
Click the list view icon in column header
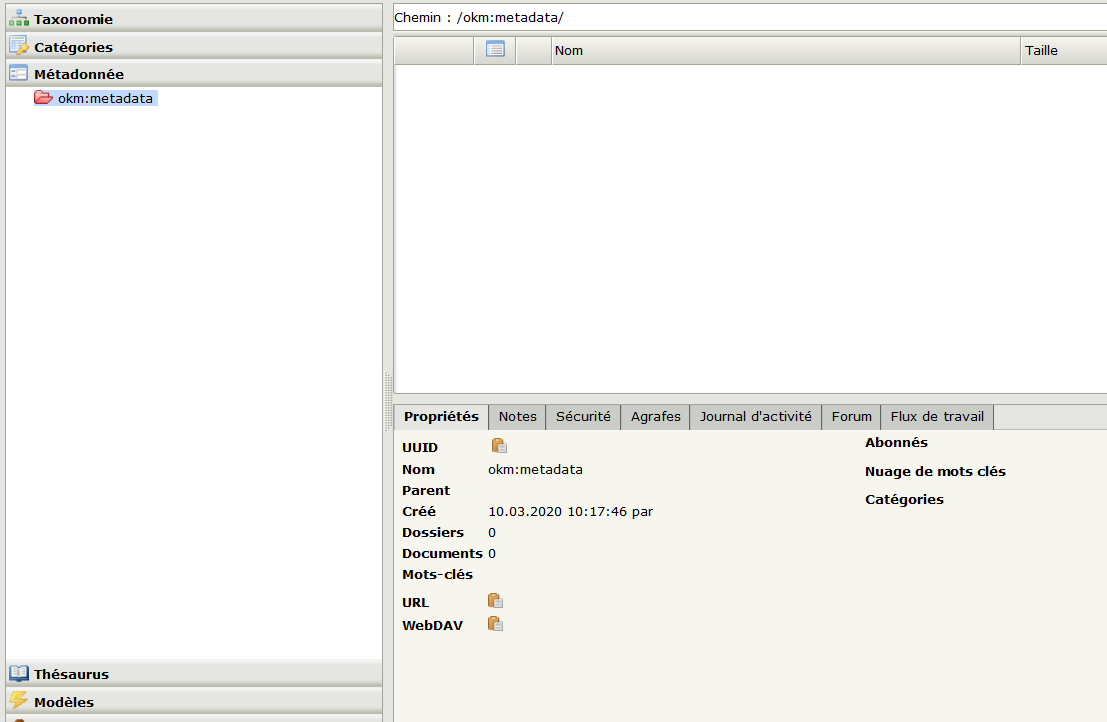pos(494,50)
